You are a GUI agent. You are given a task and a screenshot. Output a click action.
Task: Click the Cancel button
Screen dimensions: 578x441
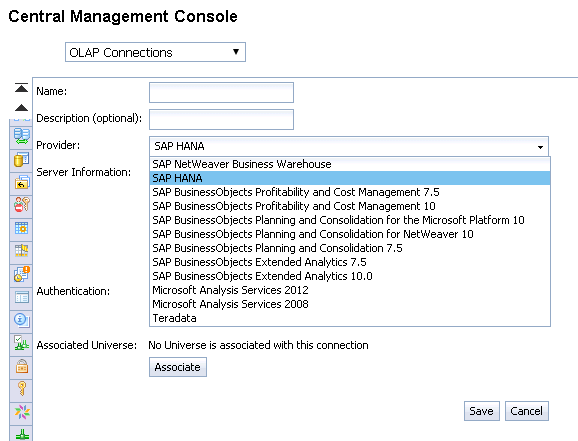pyautogui.click(x=526, y=411)
